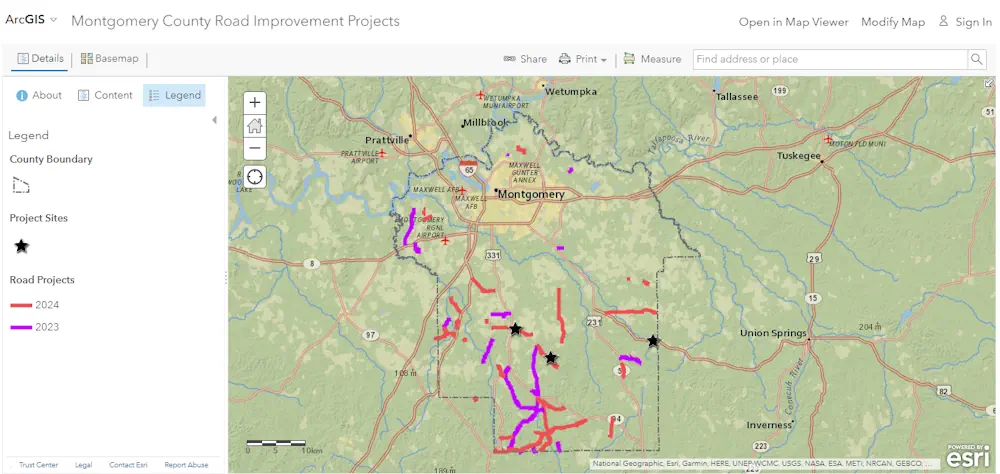Click the purple 2023 legend line
The height and width of the screenshot is (474, 1000).
tap(21, 327)
